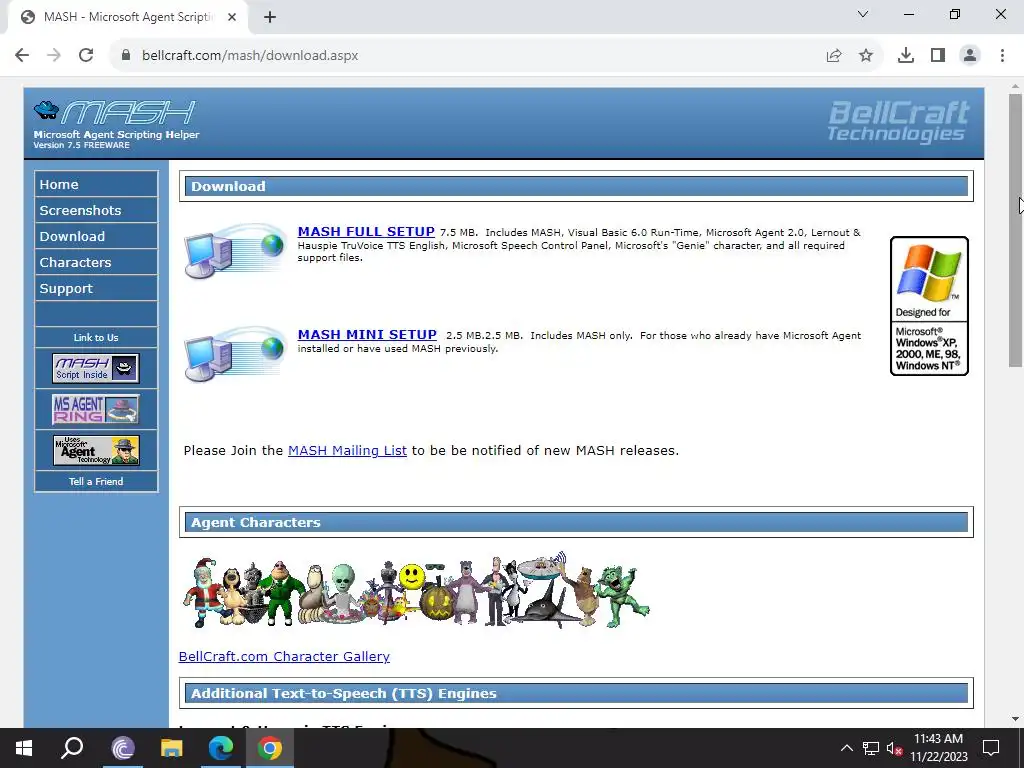1024x768 pixels.
Task: Select the MASH - Microsoft Agent Scripting tab
Action: [127, 17]
